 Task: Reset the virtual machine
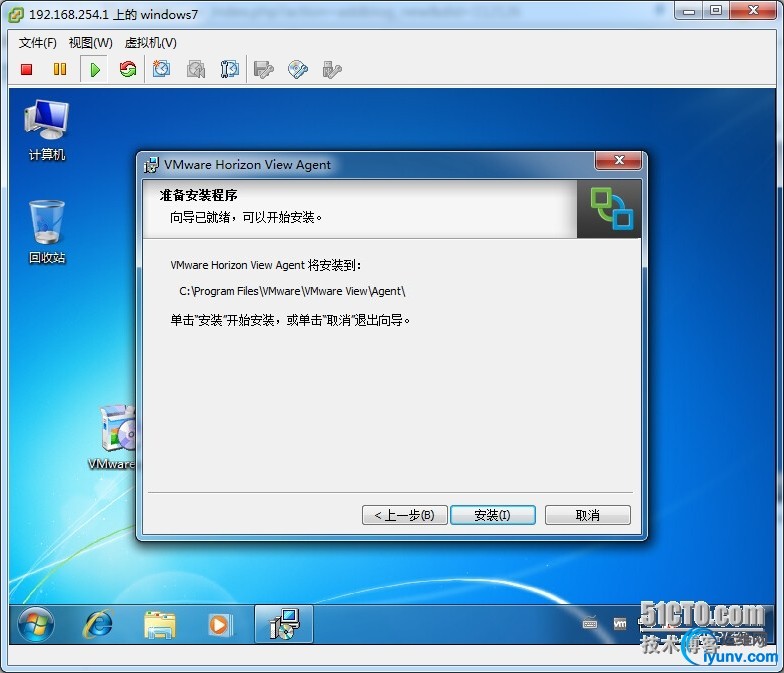click(x=128, y=69)
